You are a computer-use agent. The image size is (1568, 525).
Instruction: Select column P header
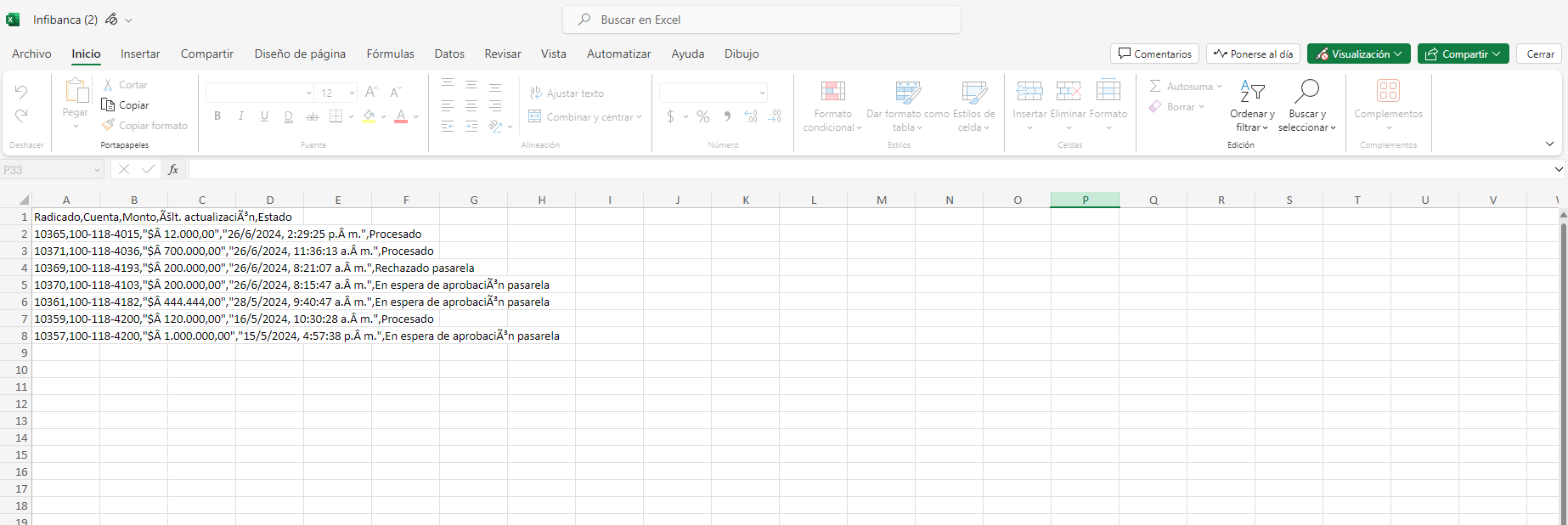[1085, 200]
